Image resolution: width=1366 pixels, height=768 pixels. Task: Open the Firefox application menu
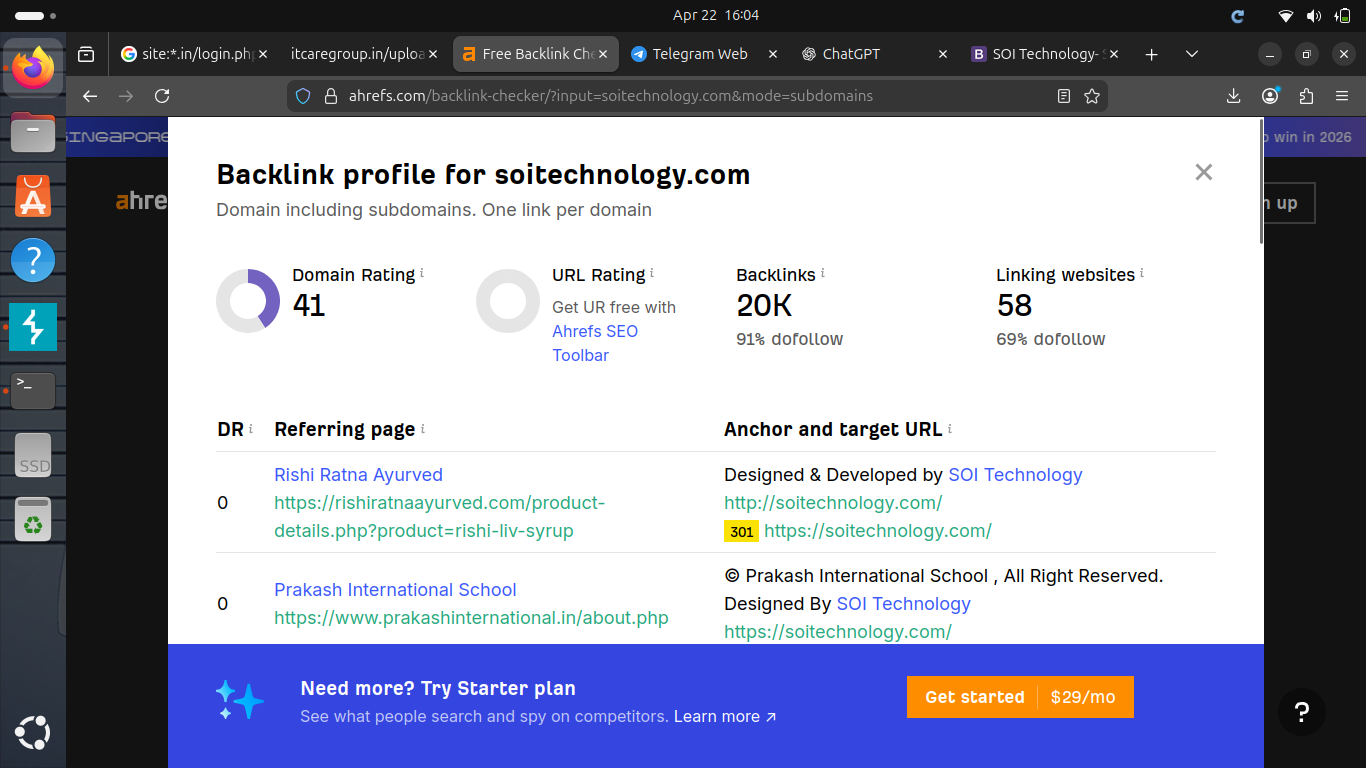(x=1342, y=96)
